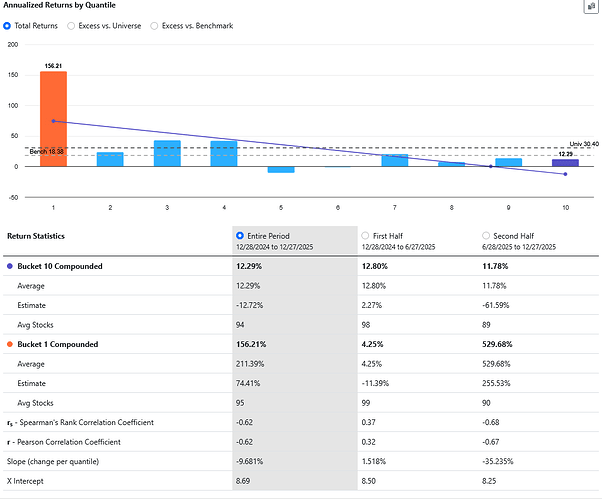Click the blue quantile 3 bar
Image resolution: width=602 pixels, height=499 pixels.
click(x=167, y=154)
